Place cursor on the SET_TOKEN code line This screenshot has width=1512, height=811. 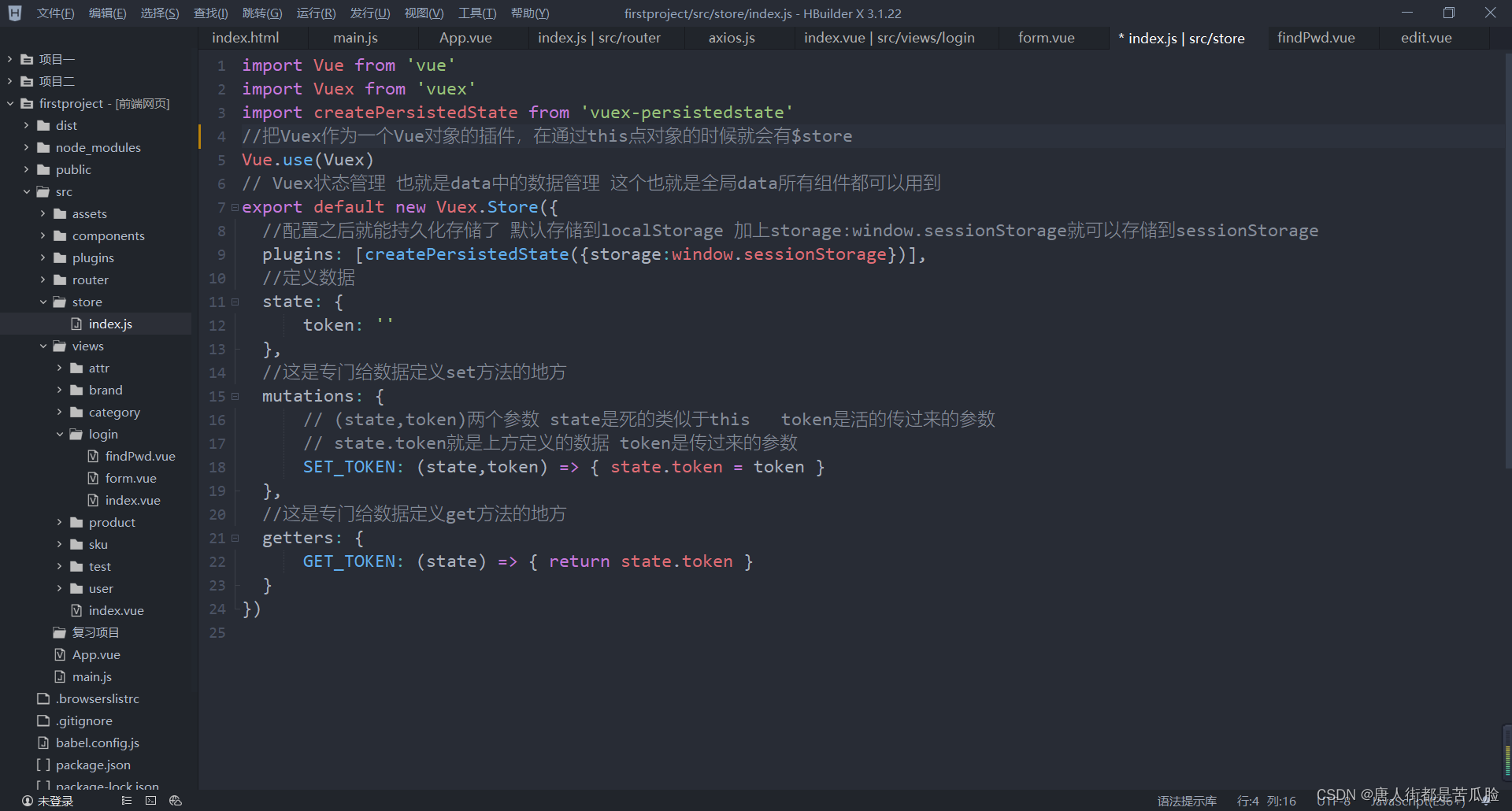(564, 467)
